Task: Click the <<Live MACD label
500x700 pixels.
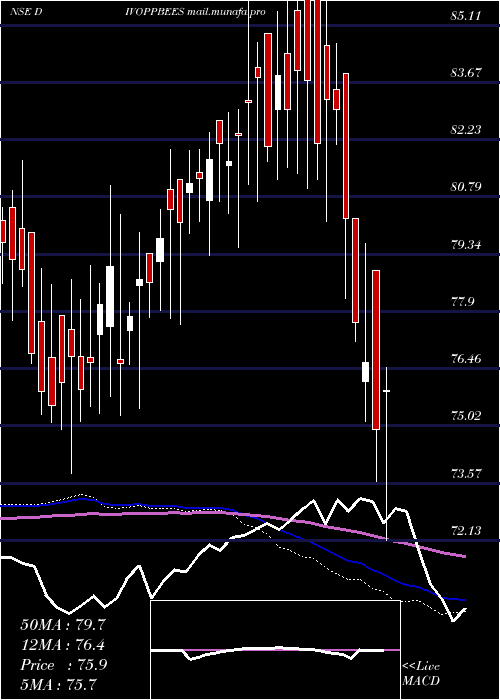Action: (x=421, y=673)
